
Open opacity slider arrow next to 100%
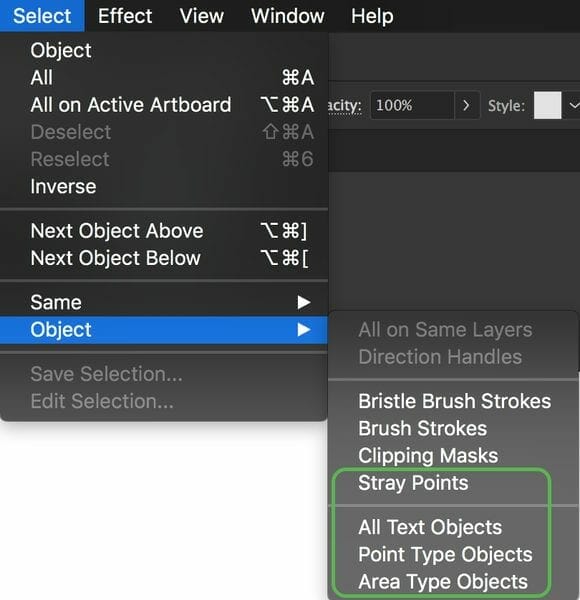(x=466, y=105)
